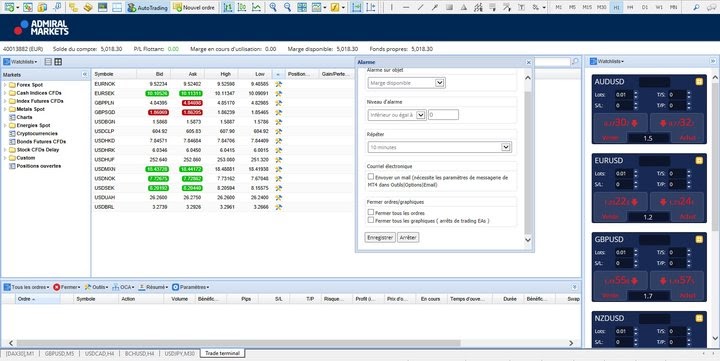Image resolution: width=720 pixels, height=361 pixels.
Task: Open the '10 minutes' repeat dropdown
Action: point(439,147)
